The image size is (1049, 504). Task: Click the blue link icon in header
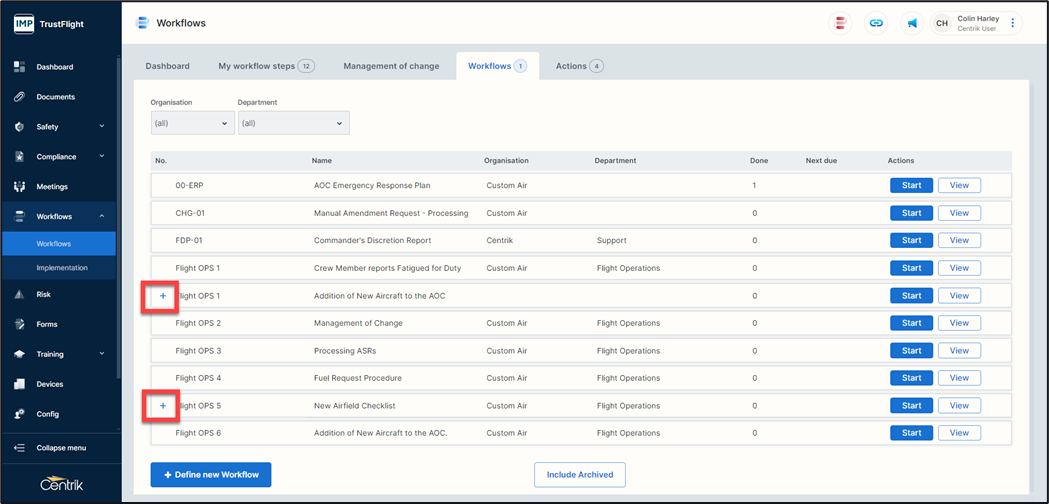(876, 23)
